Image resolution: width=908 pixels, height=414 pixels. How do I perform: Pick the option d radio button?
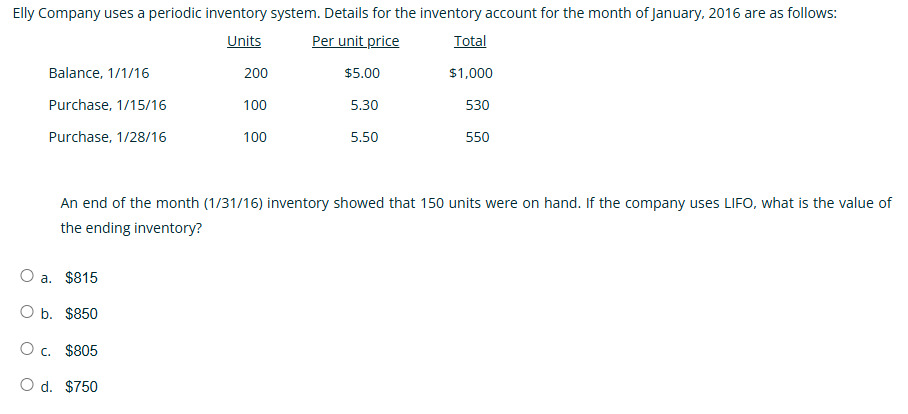point(27,384)
